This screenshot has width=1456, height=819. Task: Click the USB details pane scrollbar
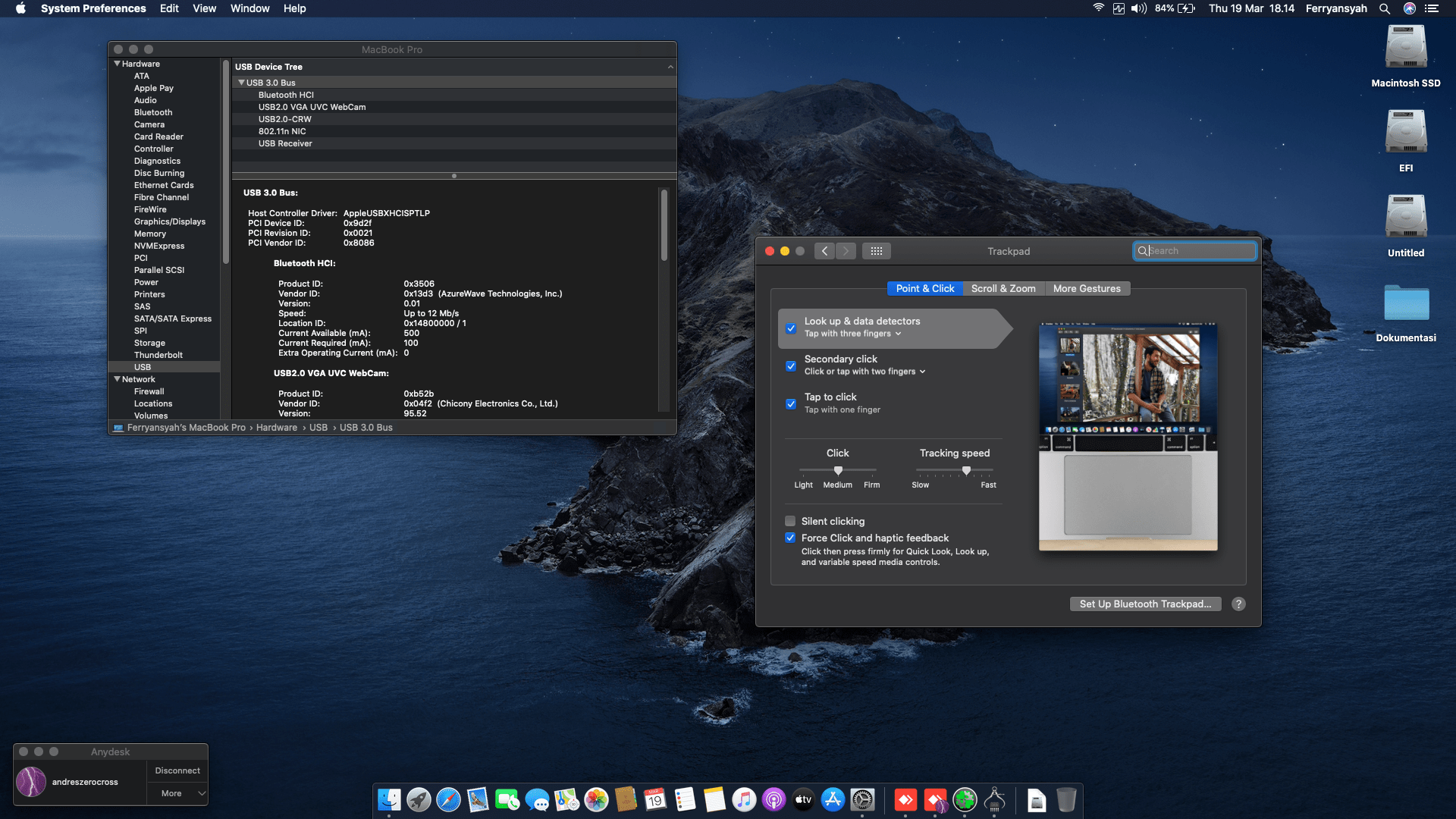(x=664, y=225)
